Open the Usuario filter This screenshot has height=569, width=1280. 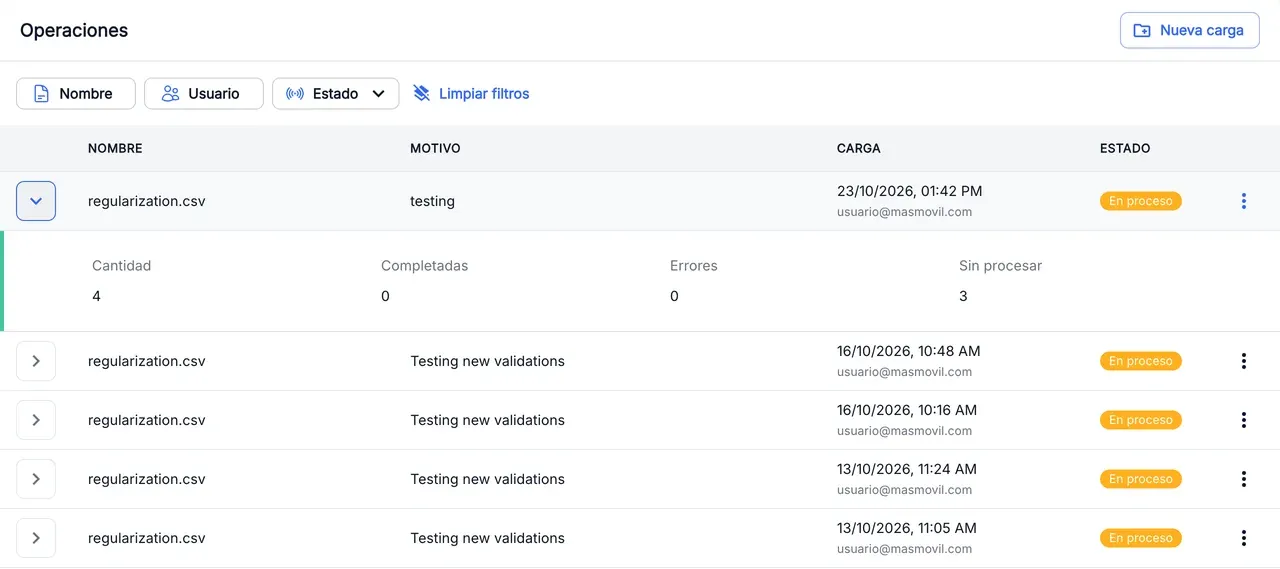(204, 93)
